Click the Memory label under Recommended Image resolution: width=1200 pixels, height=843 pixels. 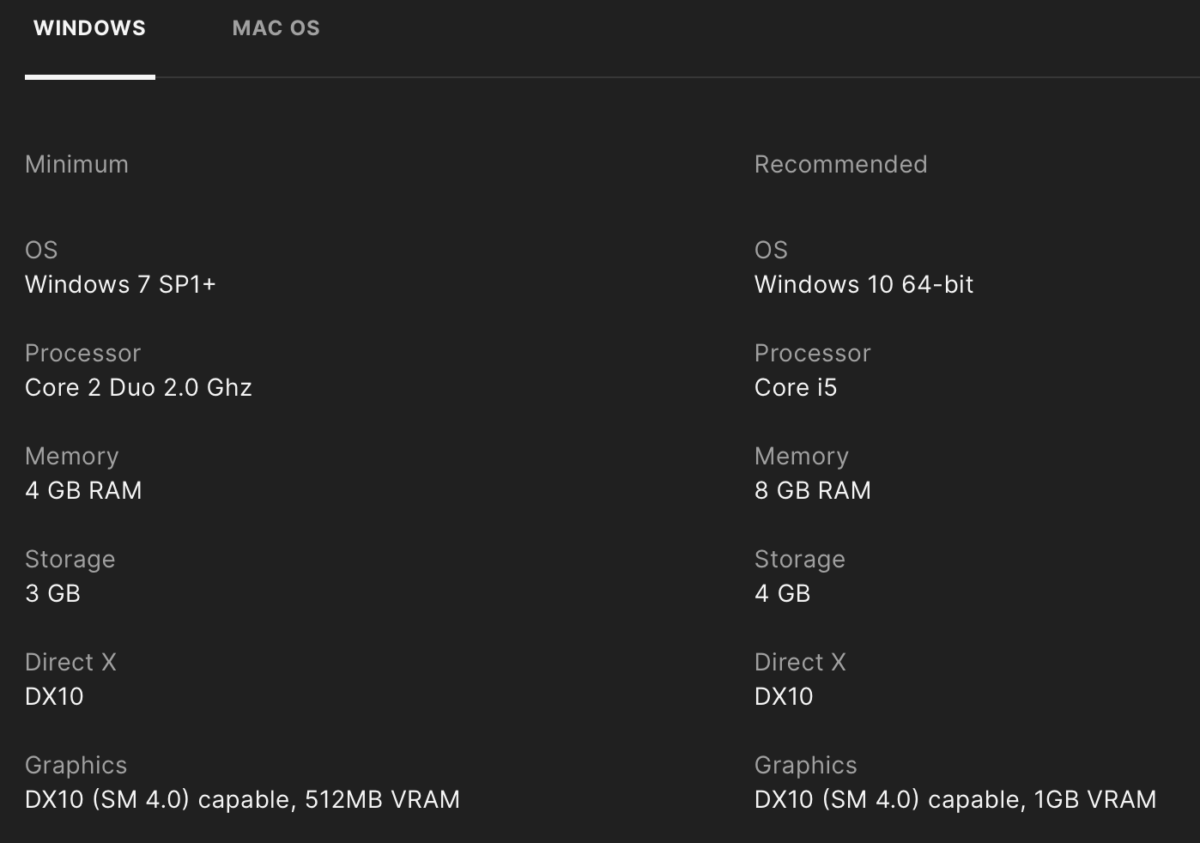point(801,456)
